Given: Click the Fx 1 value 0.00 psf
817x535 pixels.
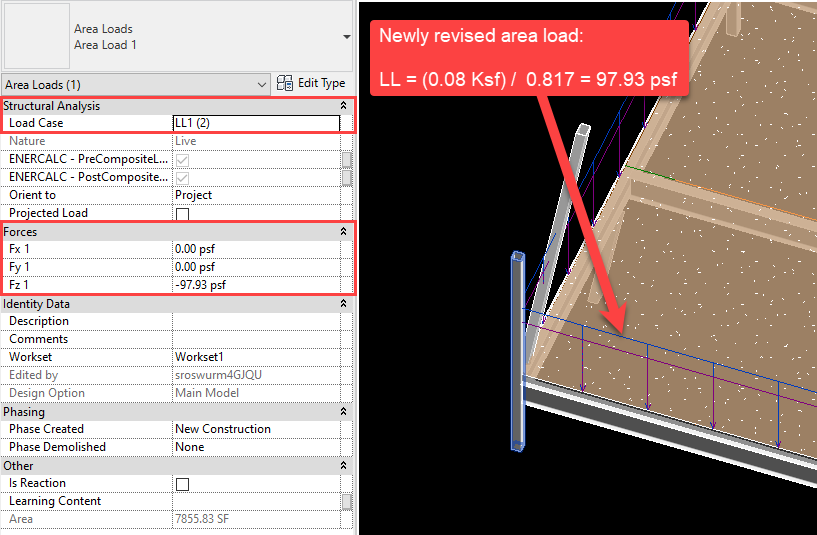Looking at the screenshot, I should pyautogui.click(x=256, y=249).
